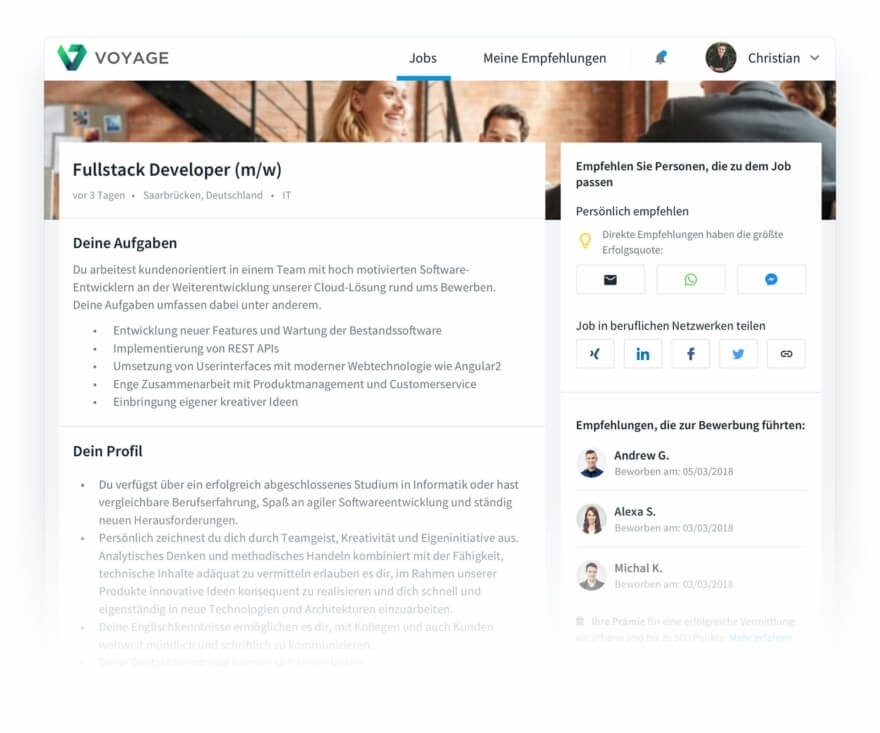Open Christian's profile avatar
This screenshot has height=733, width=880.
coord(721,57)
